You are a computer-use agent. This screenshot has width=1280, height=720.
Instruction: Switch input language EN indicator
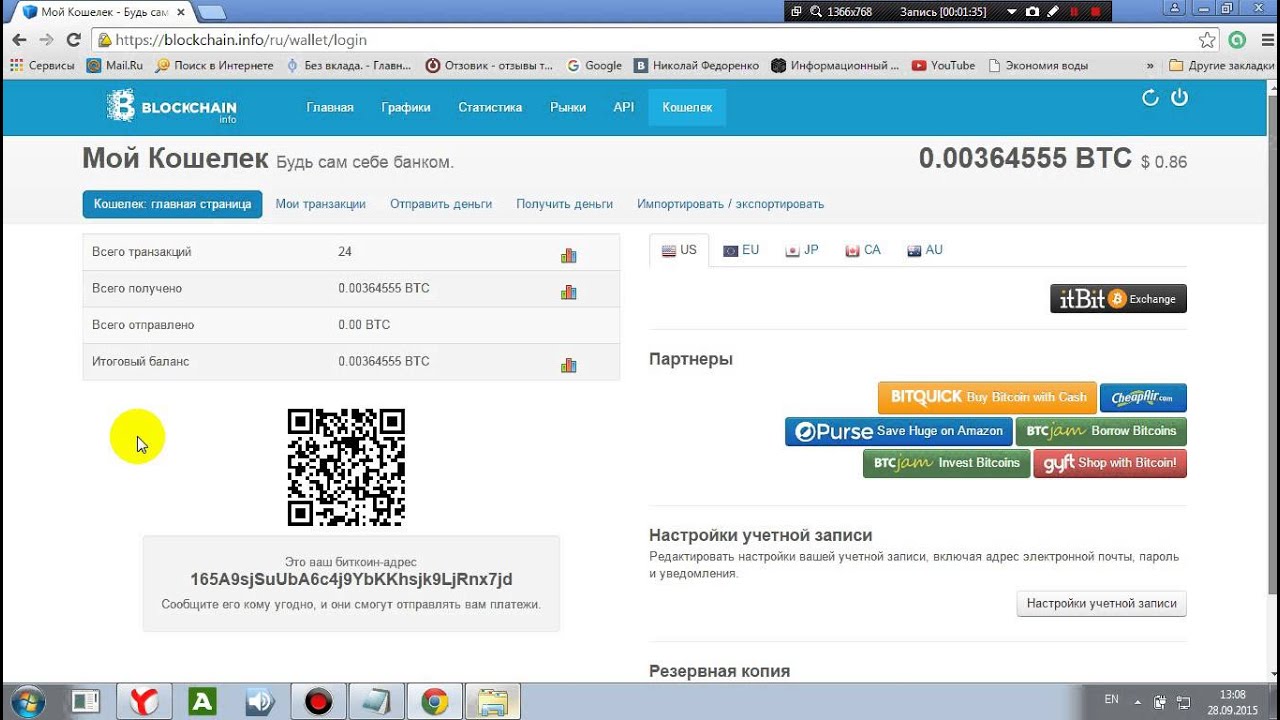pyautogui.click(x=1111, y=699)
